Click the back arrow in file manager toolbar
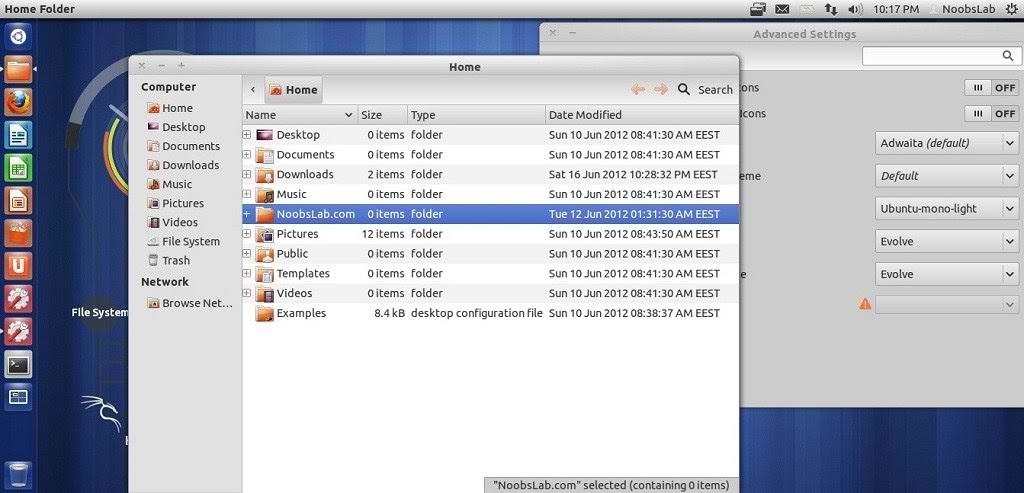The image size is (1024, 493). (x=638, y=89)
